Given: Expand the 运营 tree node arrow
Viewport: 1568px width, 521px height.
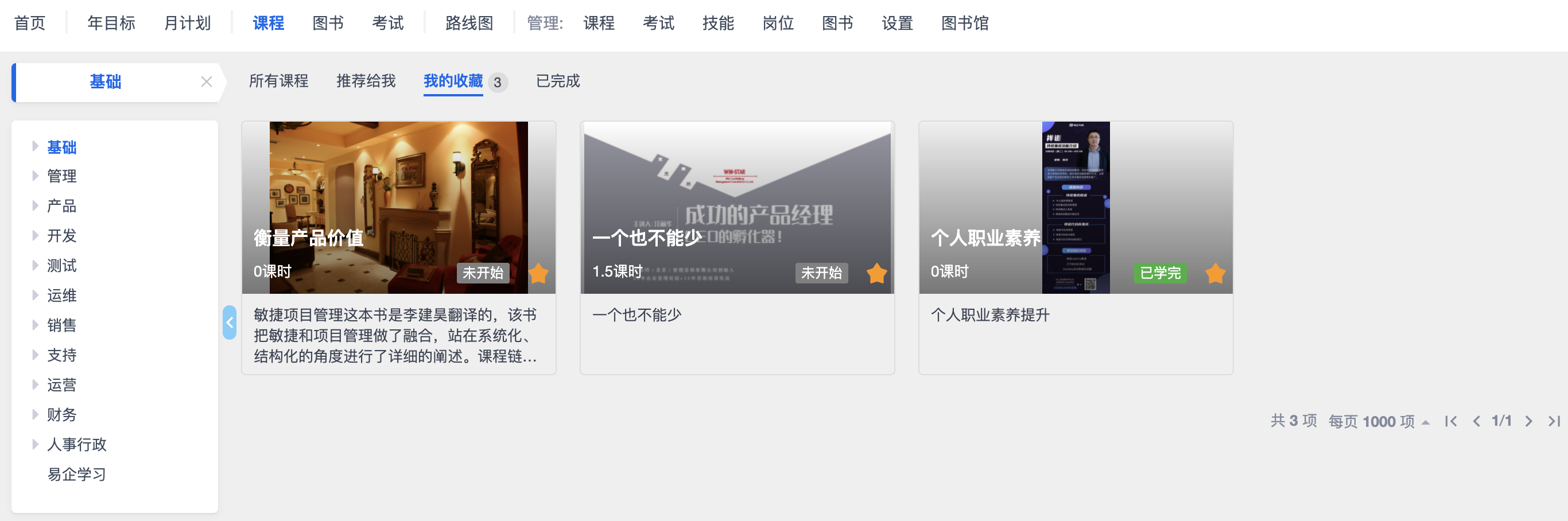Looking at the screenshot, I should tap(36, 384).
